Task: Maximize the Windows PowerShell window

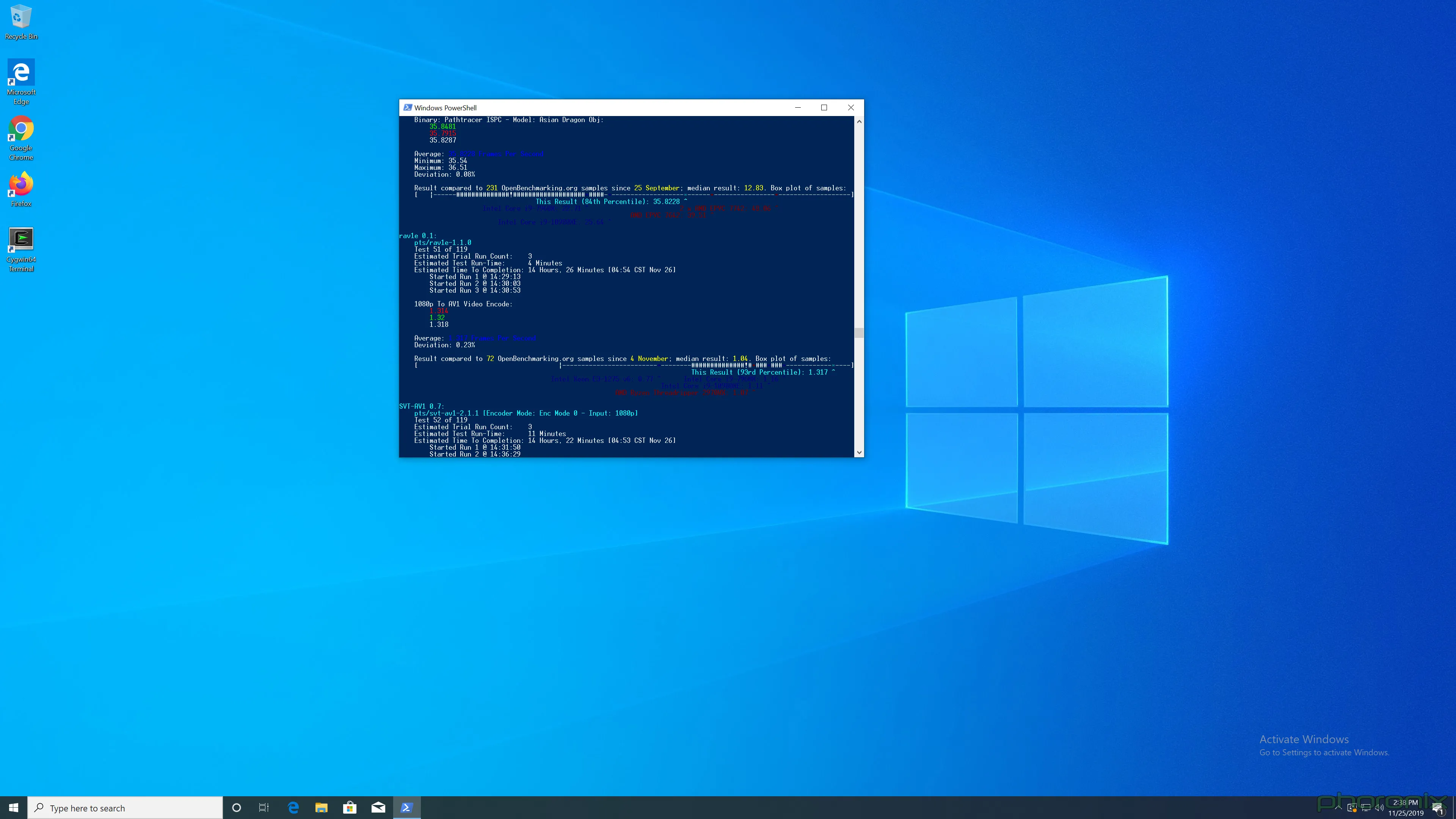Action: point(824,107)
